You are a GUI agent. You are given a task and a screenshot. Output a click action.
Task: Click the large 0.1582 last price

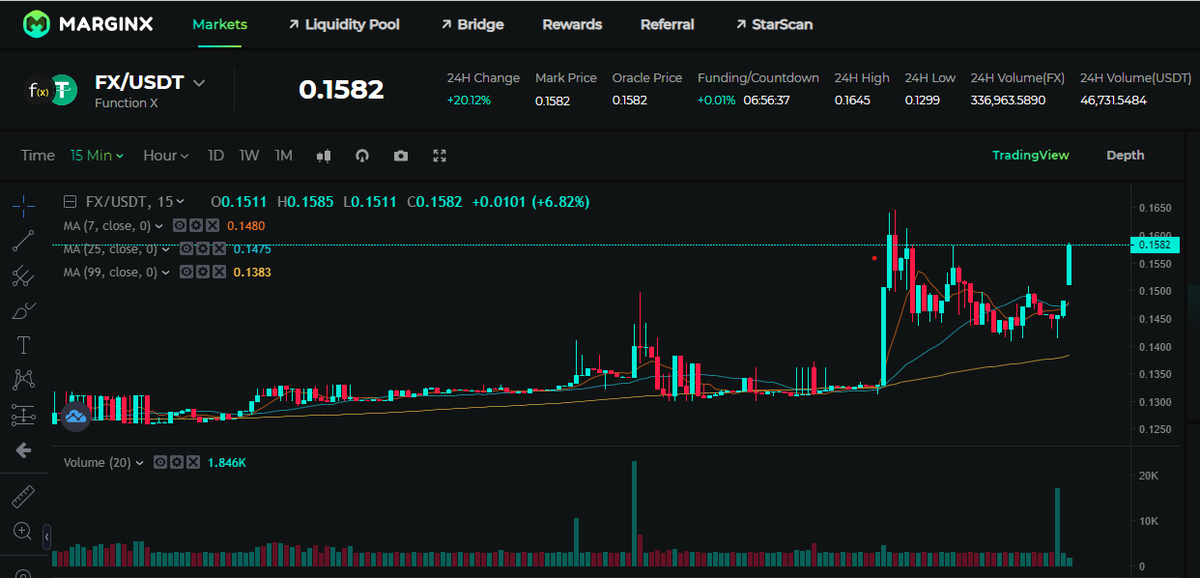pos(341,90)
